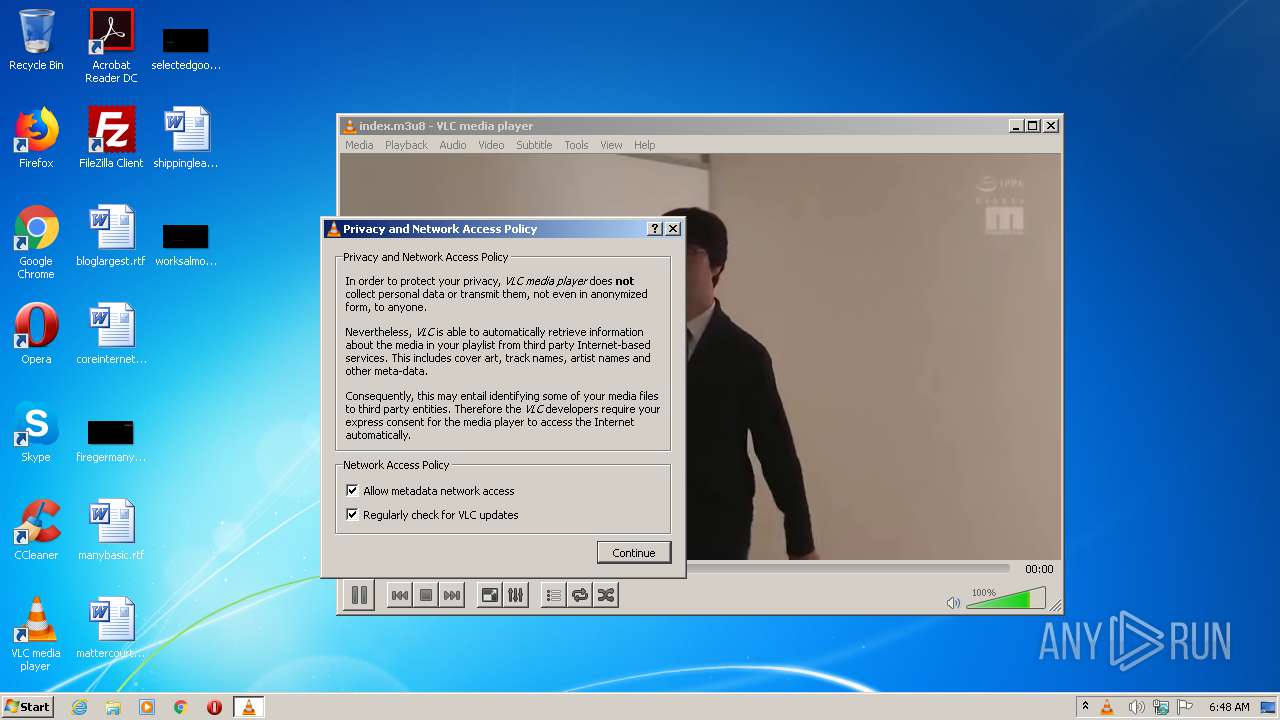Show the VLC playlist
This screenshot has height=720, width=1280.
coord(554,595)
